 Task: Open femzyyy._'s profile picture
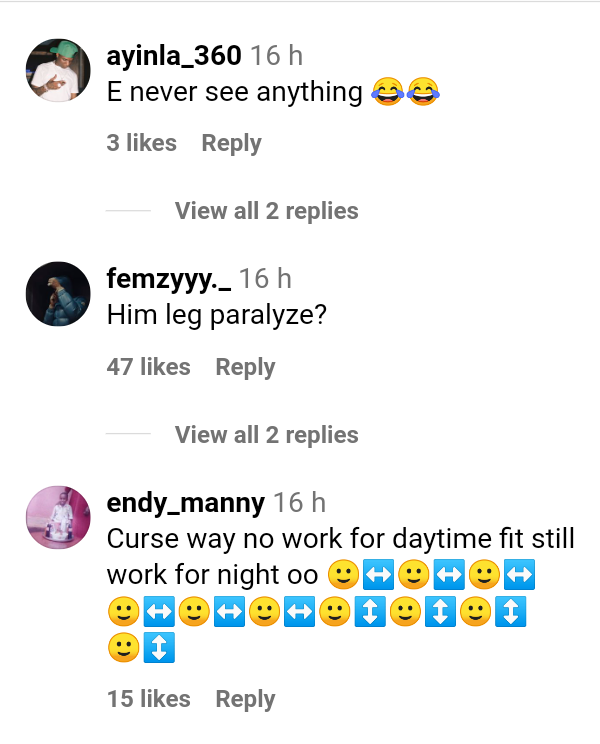point(57,294)
